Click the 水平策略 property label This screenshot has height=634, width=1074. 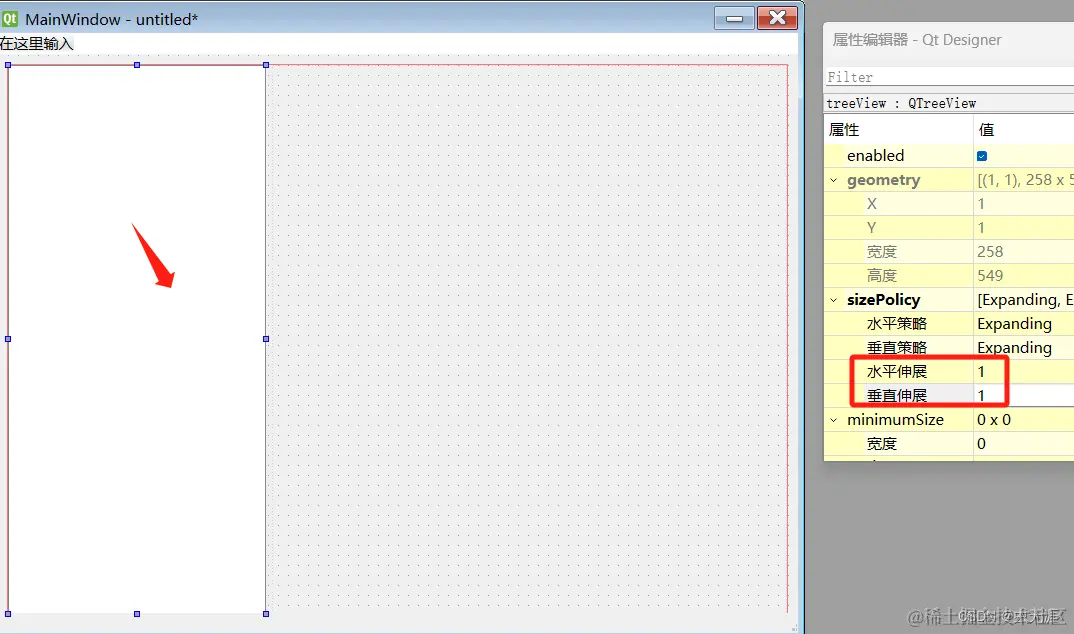pos(897,324)
